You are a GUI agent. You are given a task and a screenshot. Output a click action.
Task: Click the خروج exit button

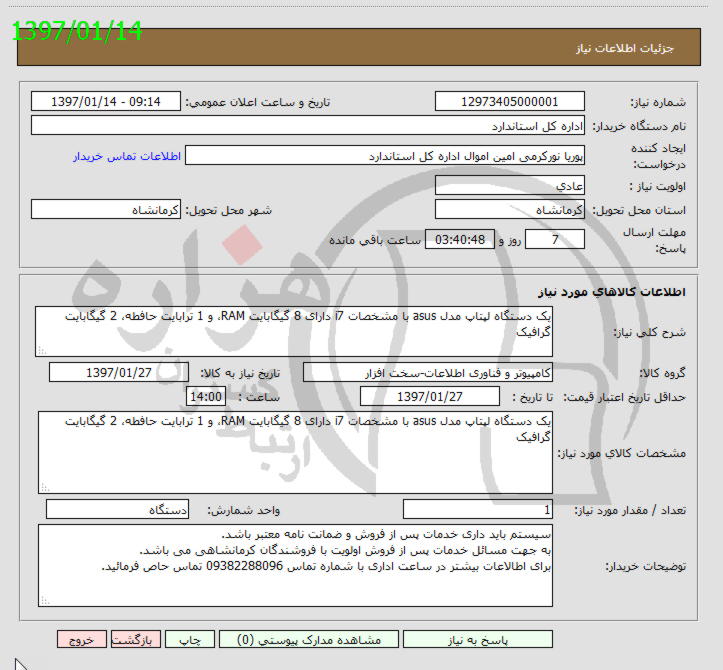click(x=82, y=640)
